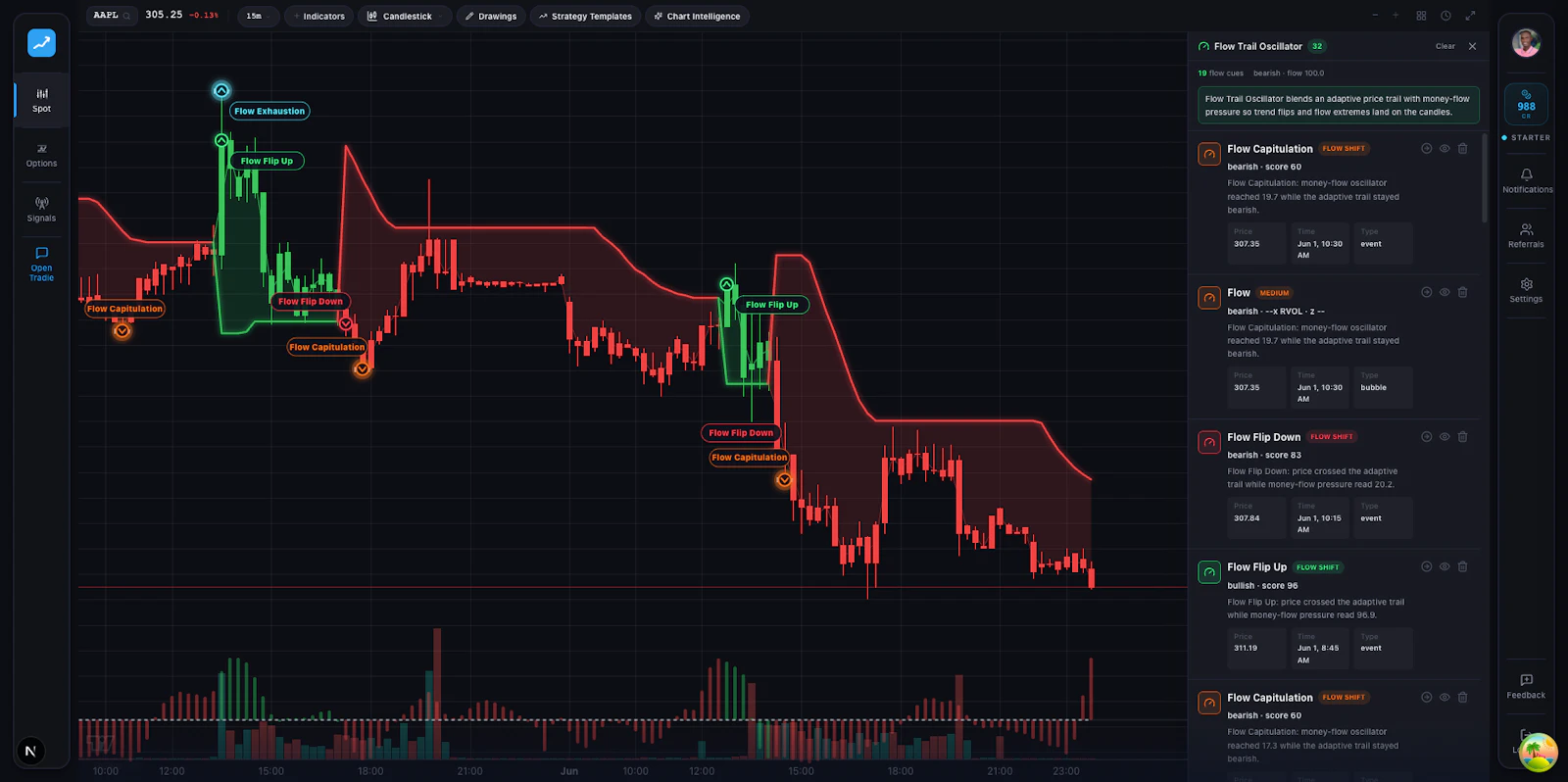This screenshot has height=782, width=1568.
Task: Click the orange gauge icon of the Flow MEDIUM card
Action: tap(1209, 297)
